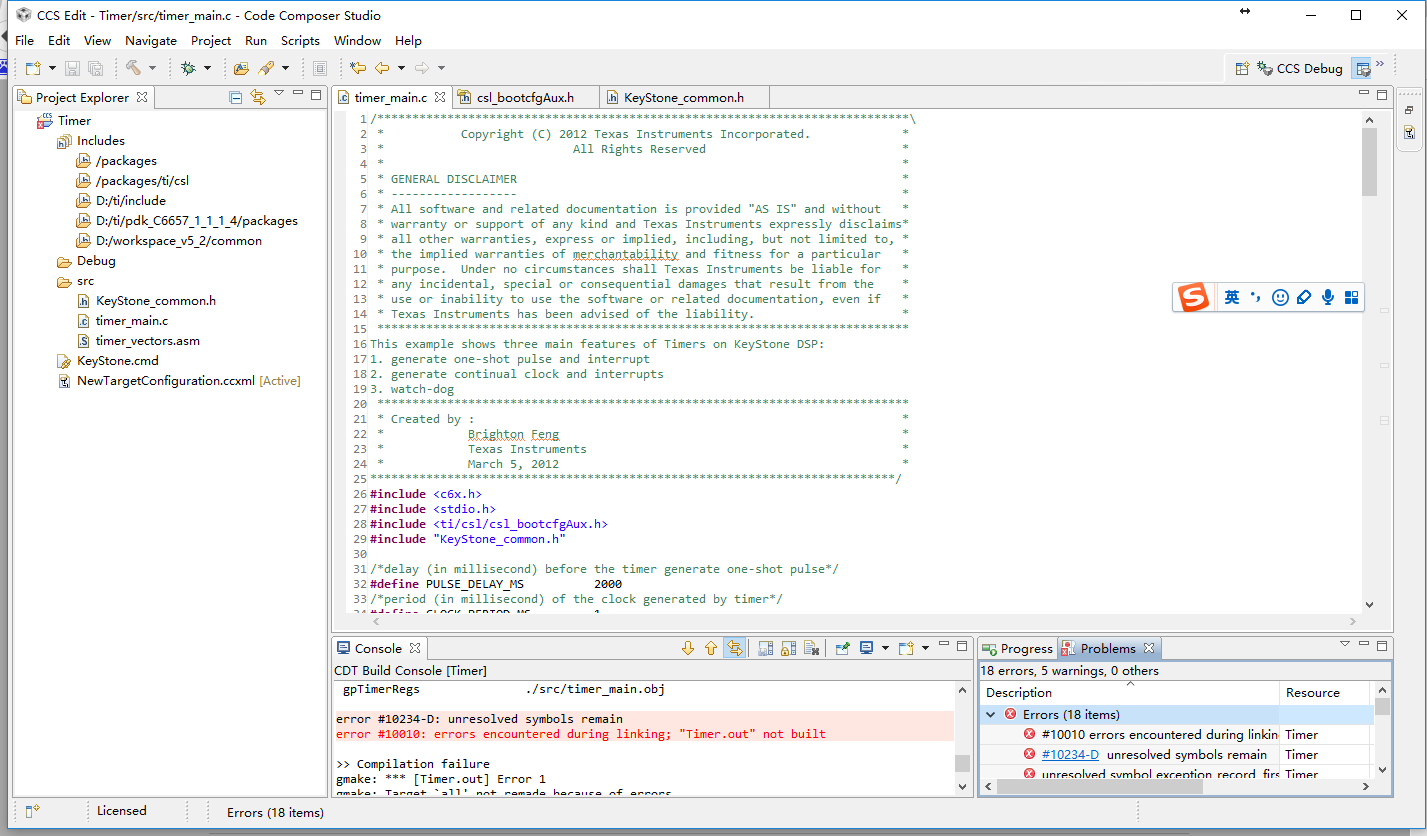Image resolution: width=1427 pixels, height=836 pixels.
Task: Open the Project menu
Action: [x=210, y=41]
